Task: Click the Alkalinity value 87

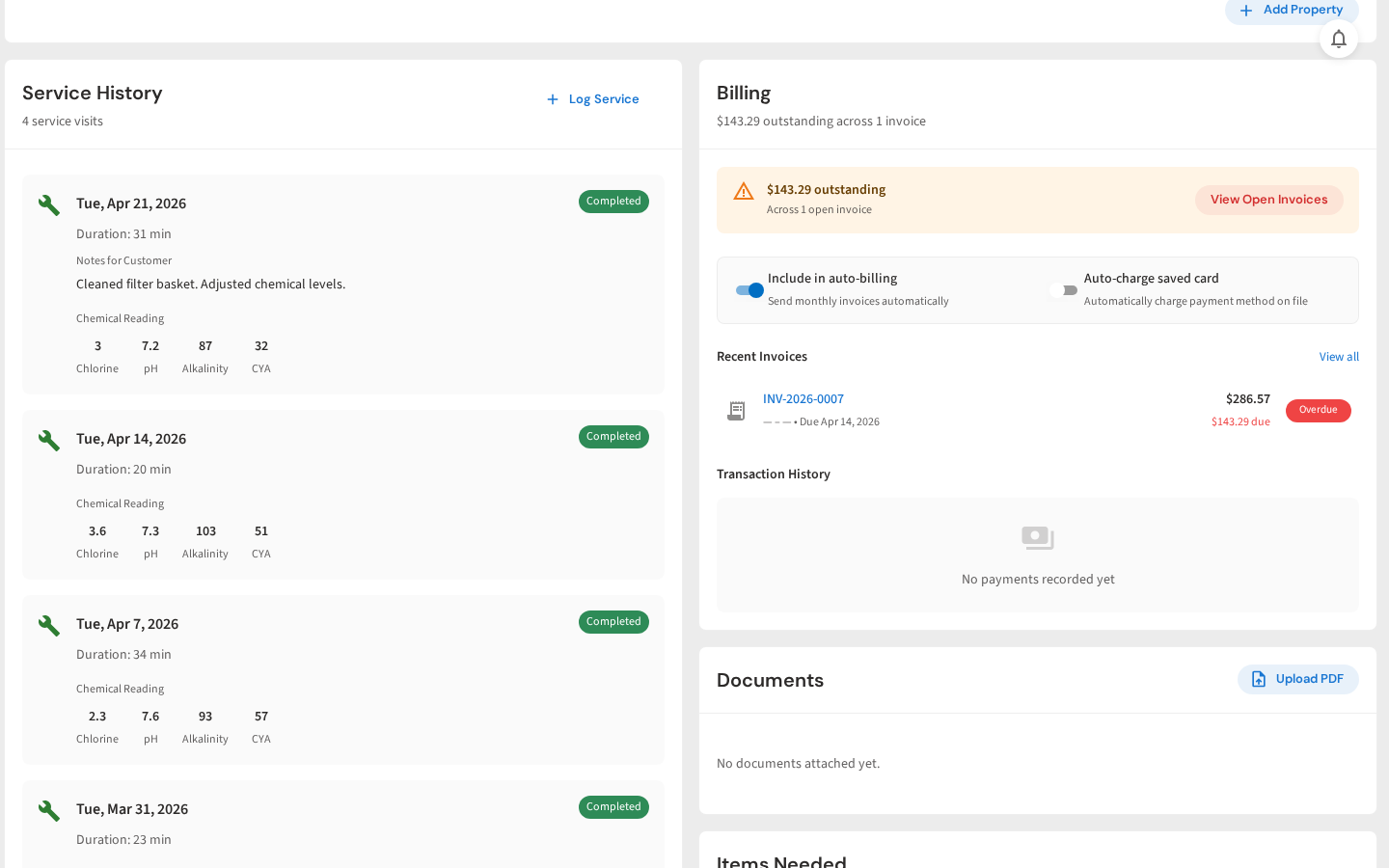Action: click(x=205, y=346)
